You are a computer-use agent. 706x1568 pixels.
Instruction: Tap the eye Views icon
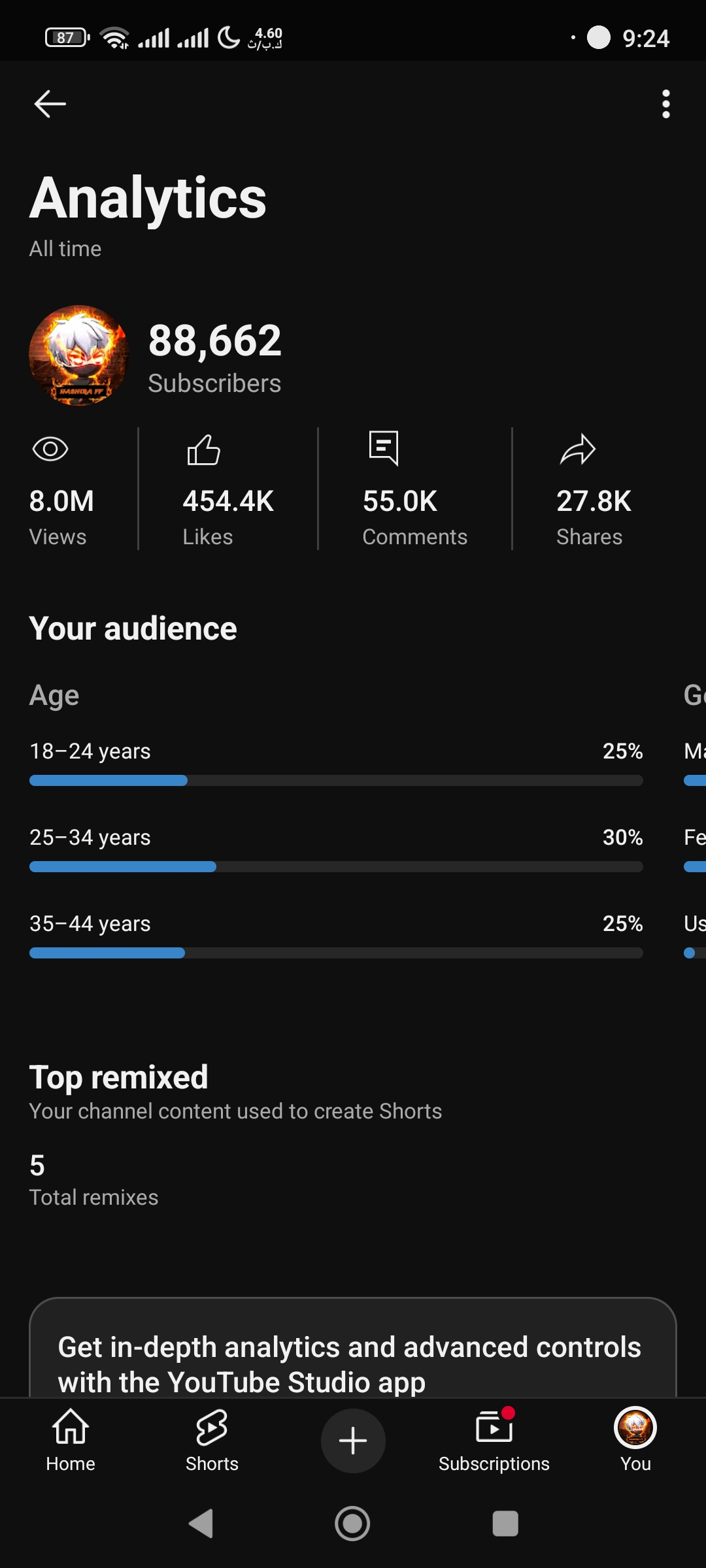tap(50, 449)
